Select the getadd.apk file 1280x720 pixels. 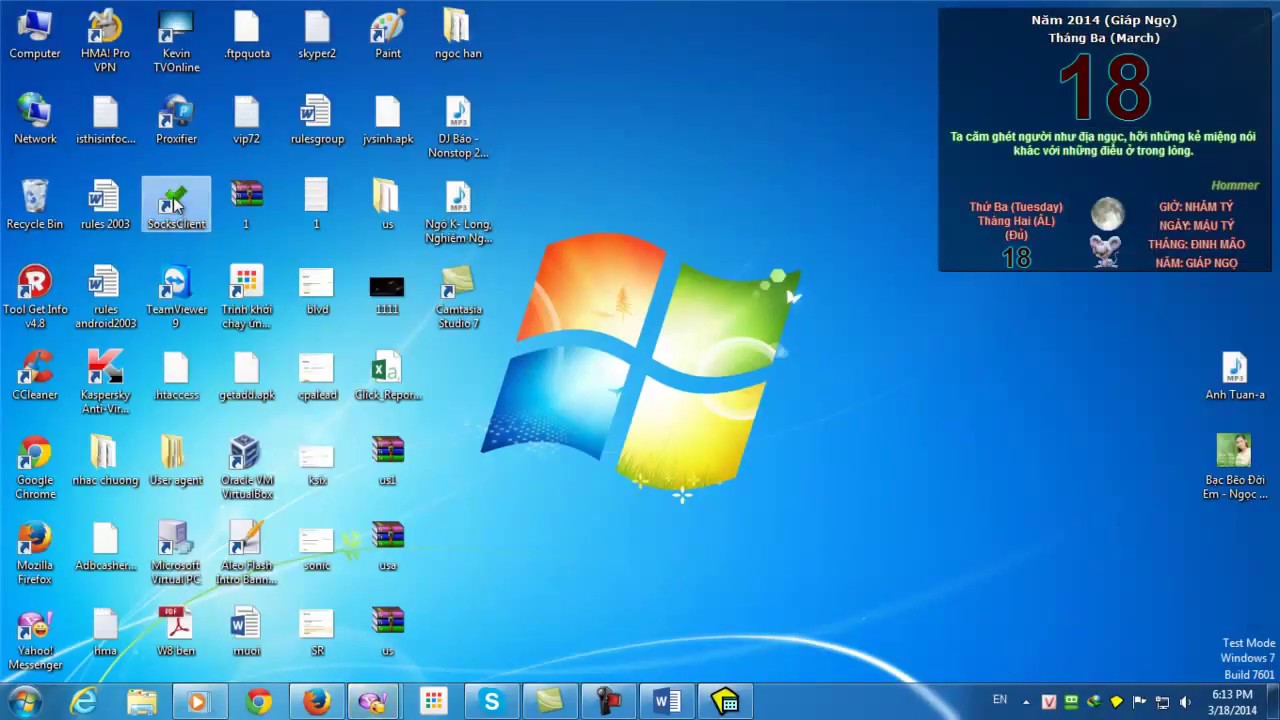coord(246,375)
